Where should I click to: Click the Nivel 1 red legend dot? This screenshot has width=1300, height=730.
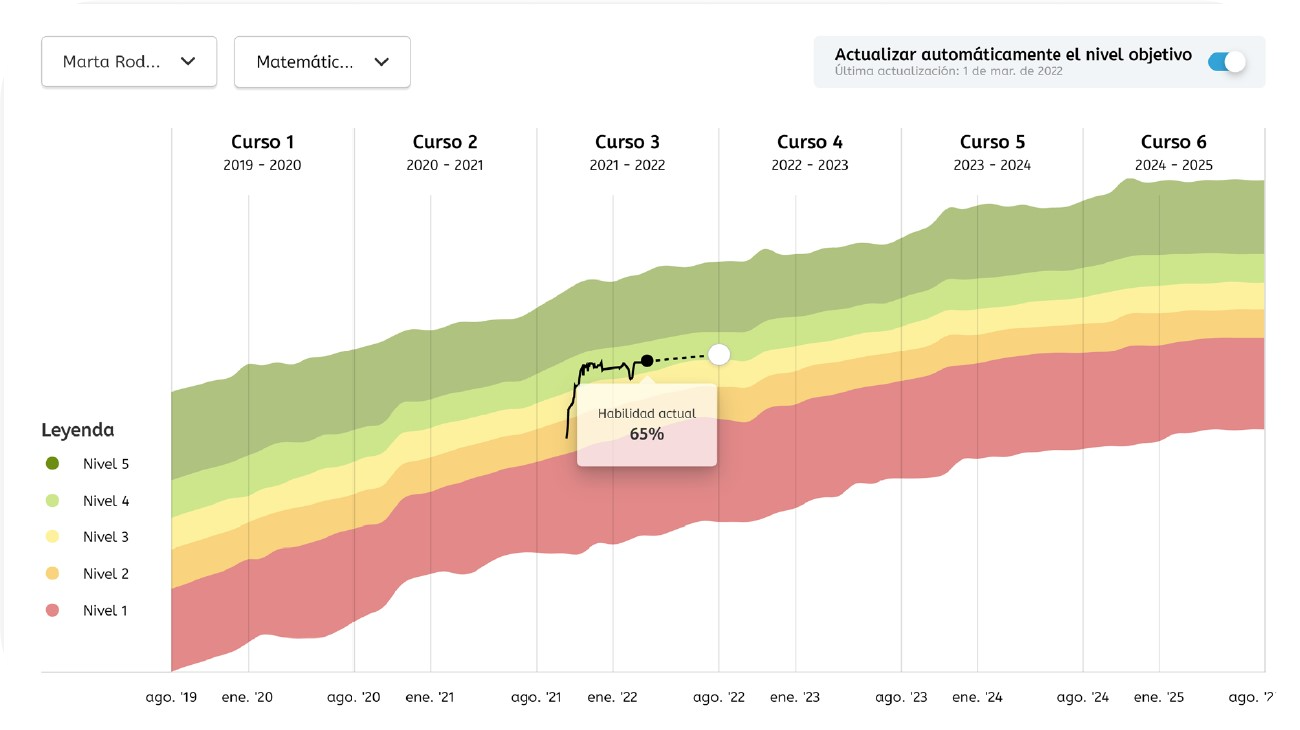coord(53,611)
